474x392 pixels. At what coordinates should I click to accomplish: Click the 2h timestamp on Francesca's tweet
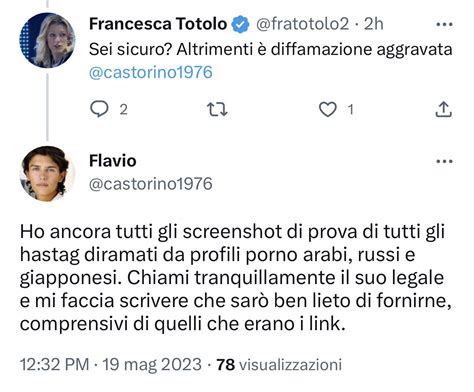click(x=374, y=24)
